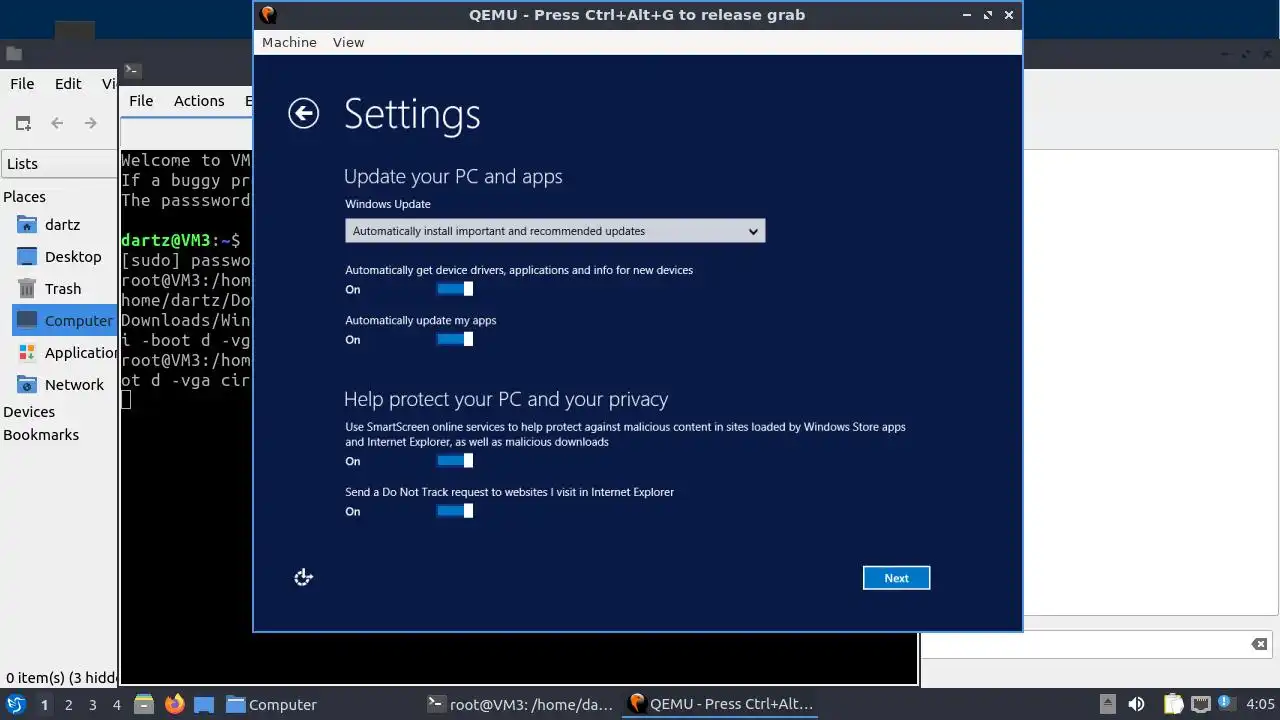Click forward arrow in file manager toolbar

pyautogui.click(x=91, y=123)
